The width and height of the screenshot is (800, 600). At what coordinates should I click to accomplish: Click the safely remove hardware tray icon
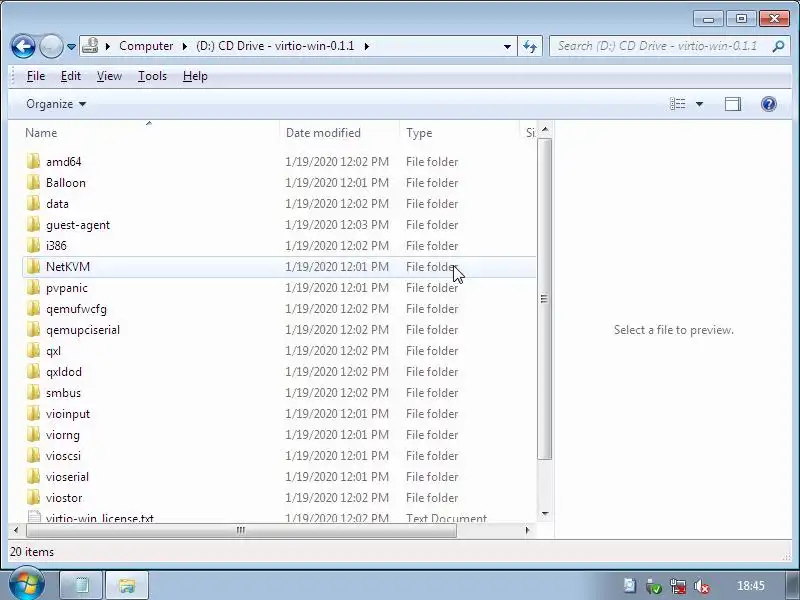tap(654, 586)
